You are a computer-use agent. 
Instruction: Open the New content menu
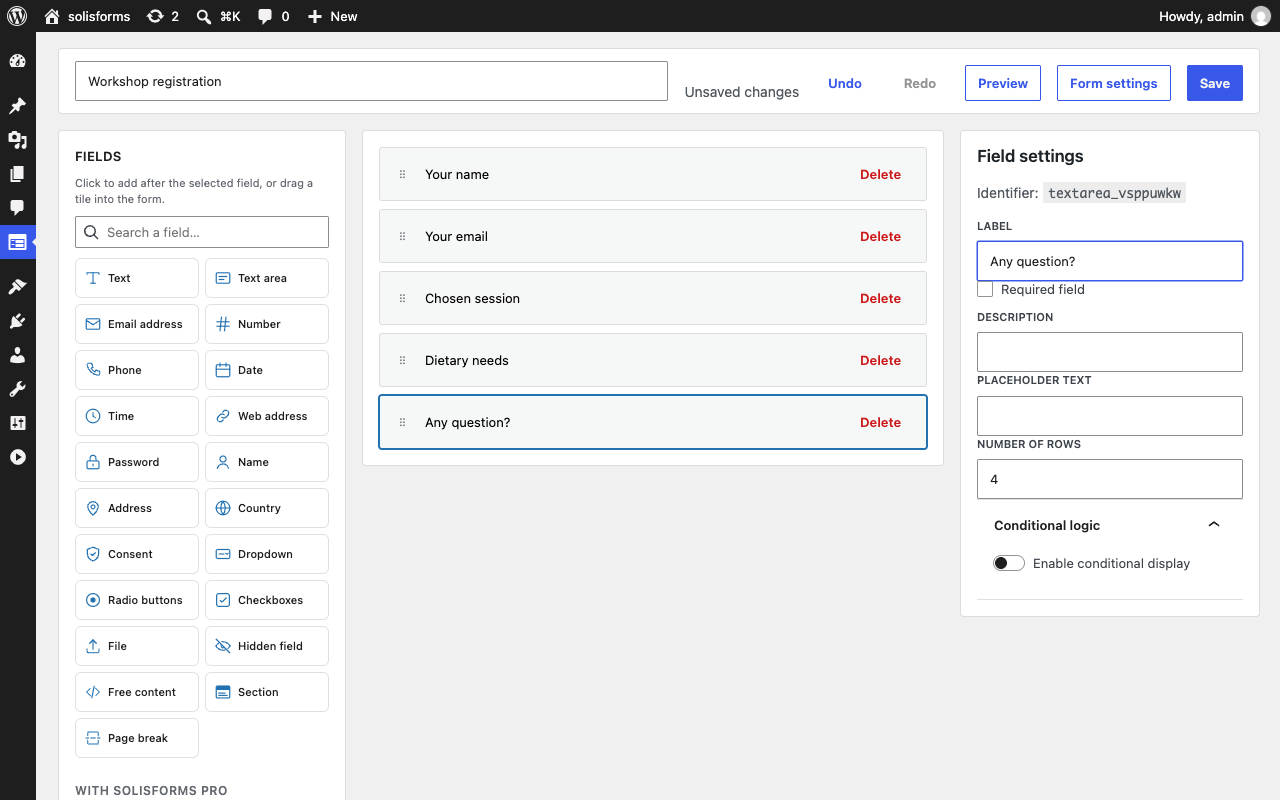[332, 16]
